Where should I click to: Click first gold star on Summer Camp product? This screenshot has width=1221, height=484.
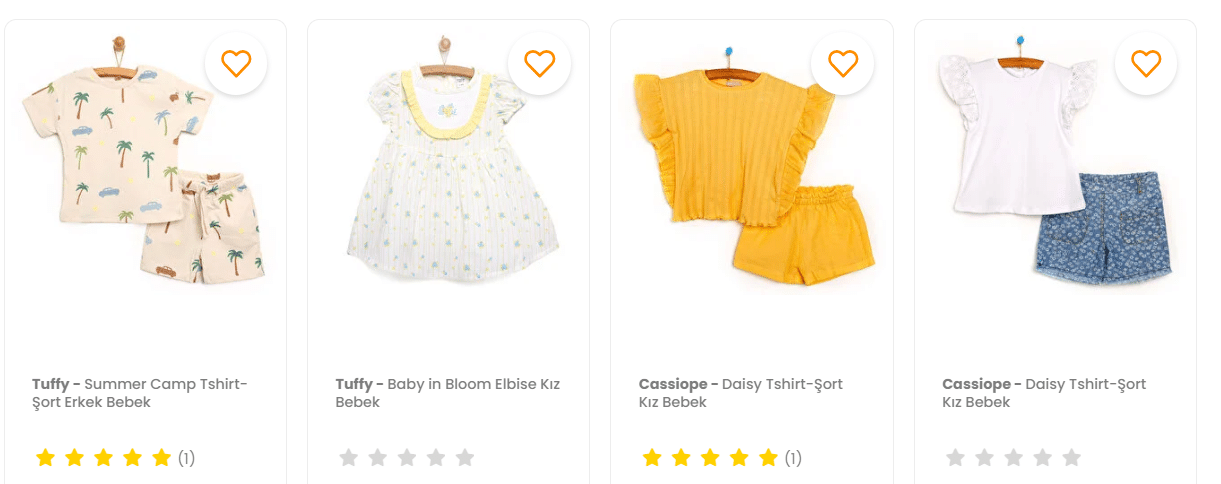(45, 458)
